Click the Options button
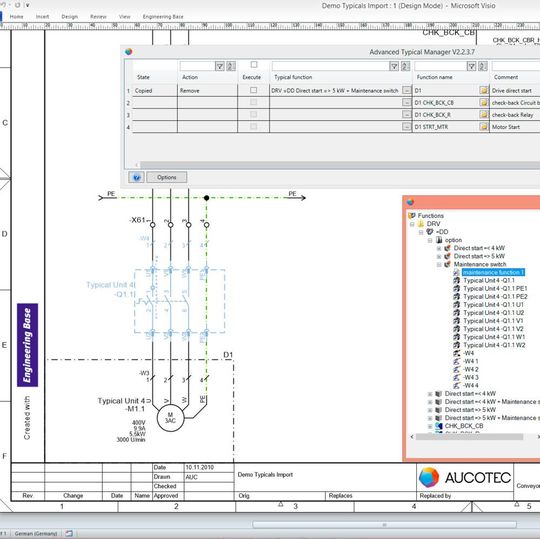The width and height of the screenshot is (540, 539). 167,177
